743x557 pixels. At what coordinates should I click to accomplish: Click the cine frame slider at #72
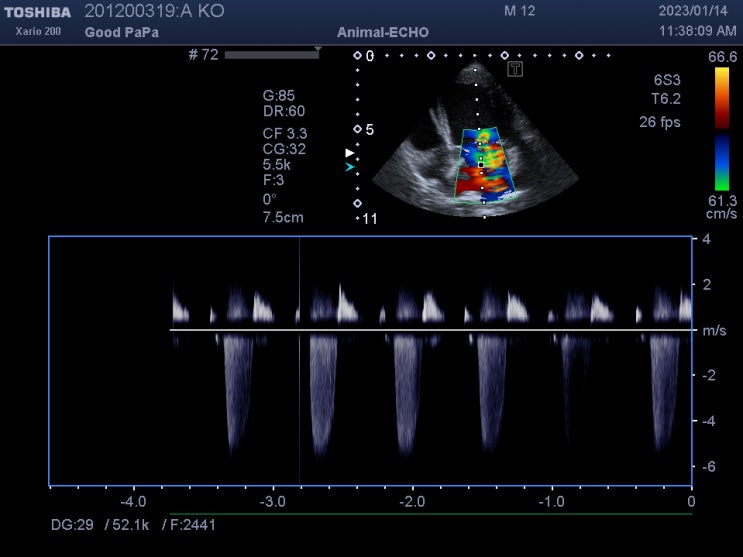click(x=271, y=55)
